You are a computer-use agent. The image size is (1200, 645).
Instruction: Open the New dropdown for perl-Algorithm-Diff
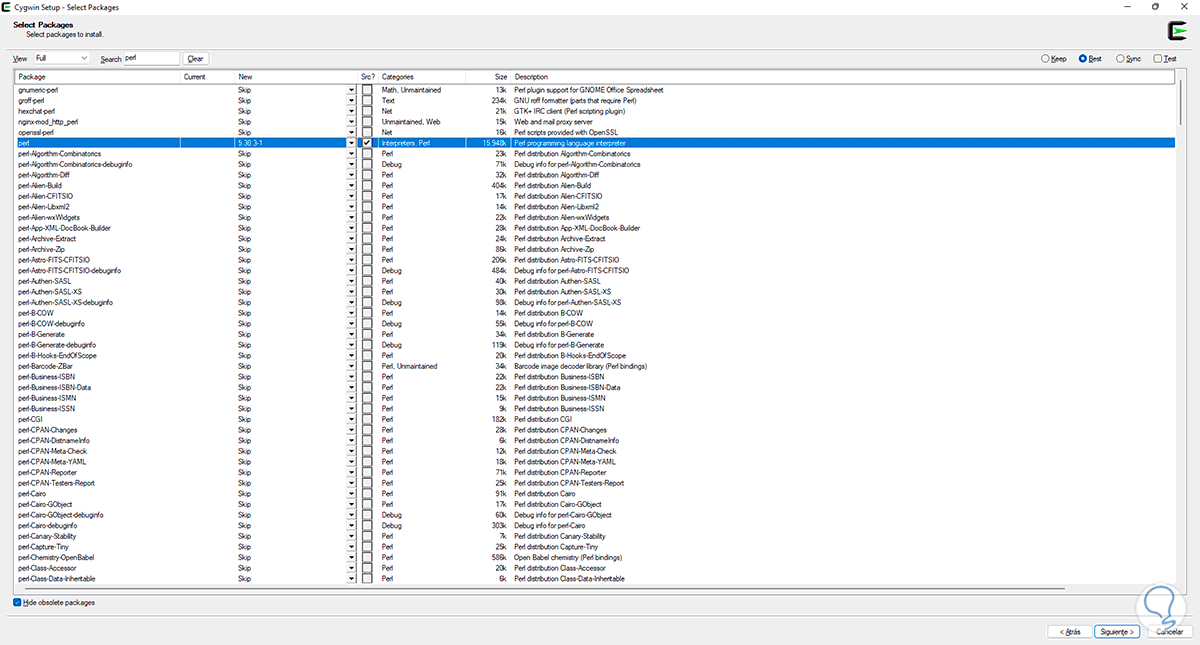click(x=351, y=175)
